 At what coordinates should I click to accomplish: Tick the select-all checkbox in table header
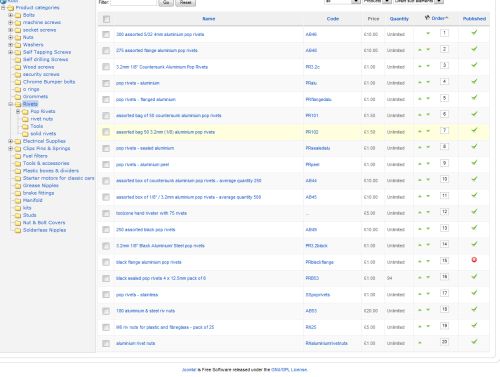pos(106,19)
